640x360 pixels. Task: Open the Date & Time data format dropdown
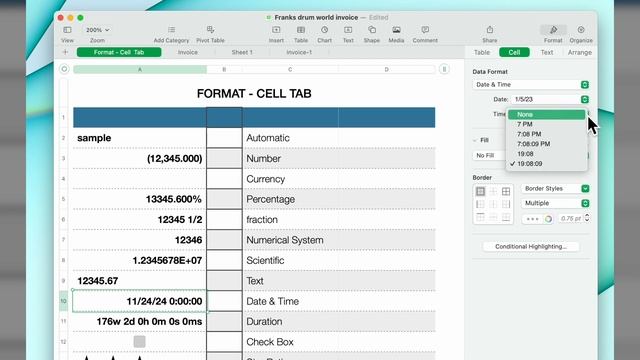pyautogui.click(x=531, y=84)
